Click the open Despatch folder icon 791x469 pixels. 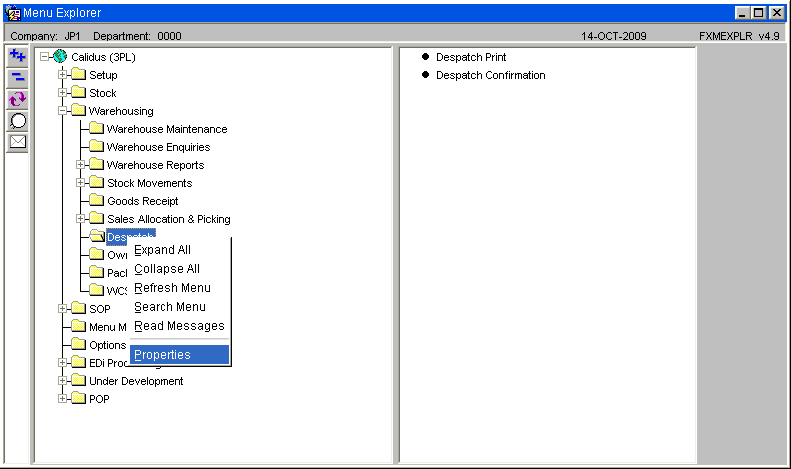(x=97, y=236)
